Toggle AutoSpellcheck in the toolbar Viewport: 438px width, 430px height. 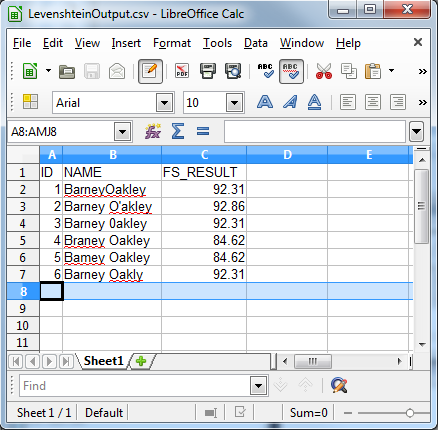click(x=291, y=71)
